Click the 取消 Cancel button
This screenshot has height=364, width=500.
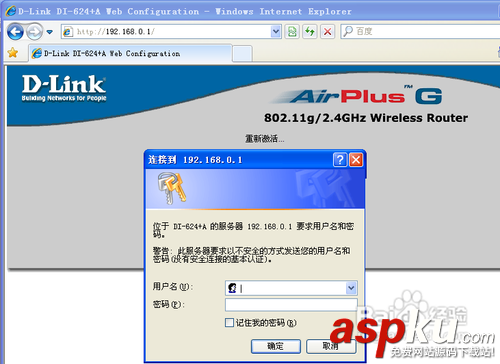[331, 346]
